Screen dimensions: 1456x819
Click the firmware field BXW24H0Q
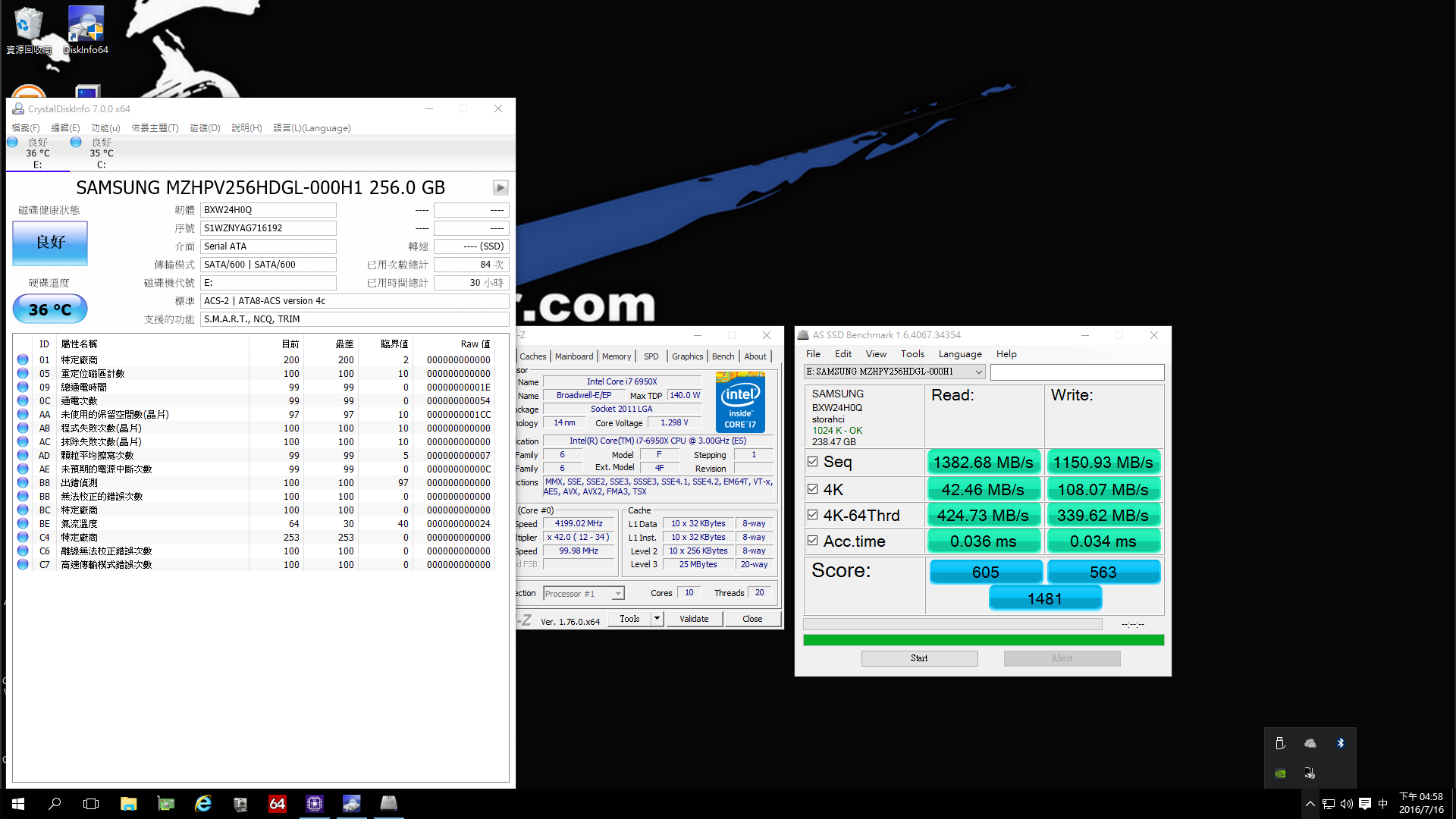coord(268,210)
